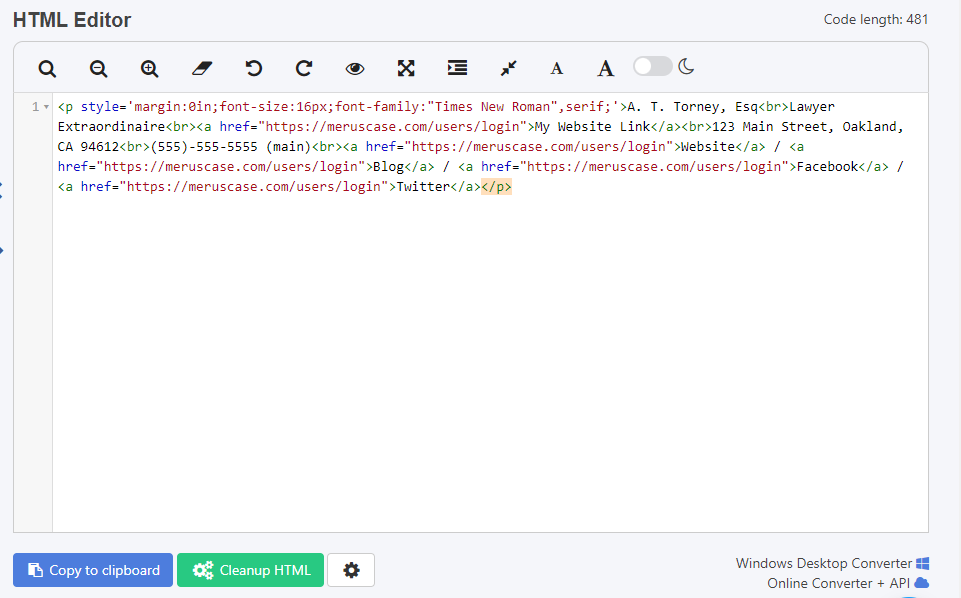Enable dark mode with the moon icon
Screen dimensions: 961x598
click(686, 65)
